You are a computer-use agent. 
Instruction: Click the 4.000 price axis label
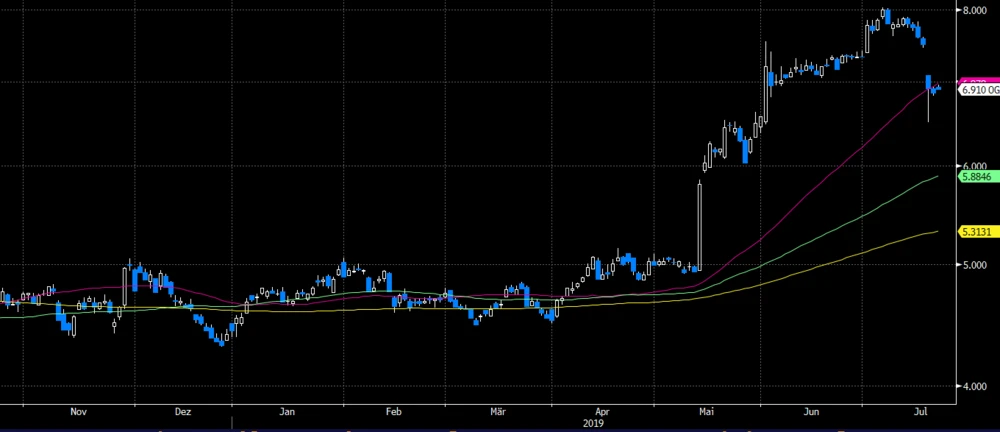click(x=974, y=387)
